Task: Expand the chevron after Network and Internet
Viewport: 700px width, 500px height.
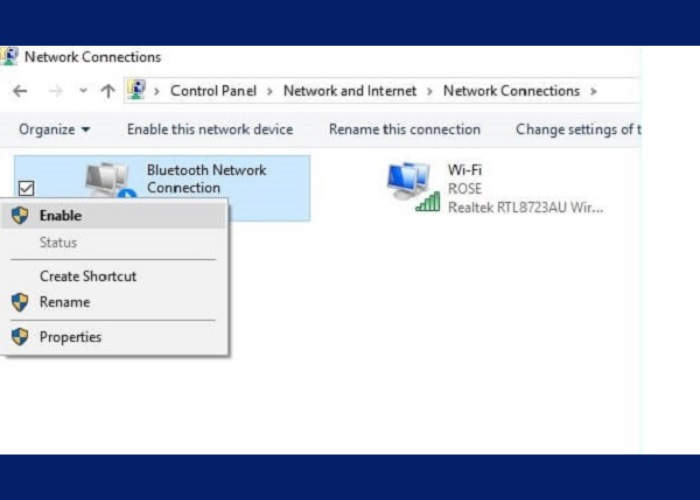Action: (430, 91)
